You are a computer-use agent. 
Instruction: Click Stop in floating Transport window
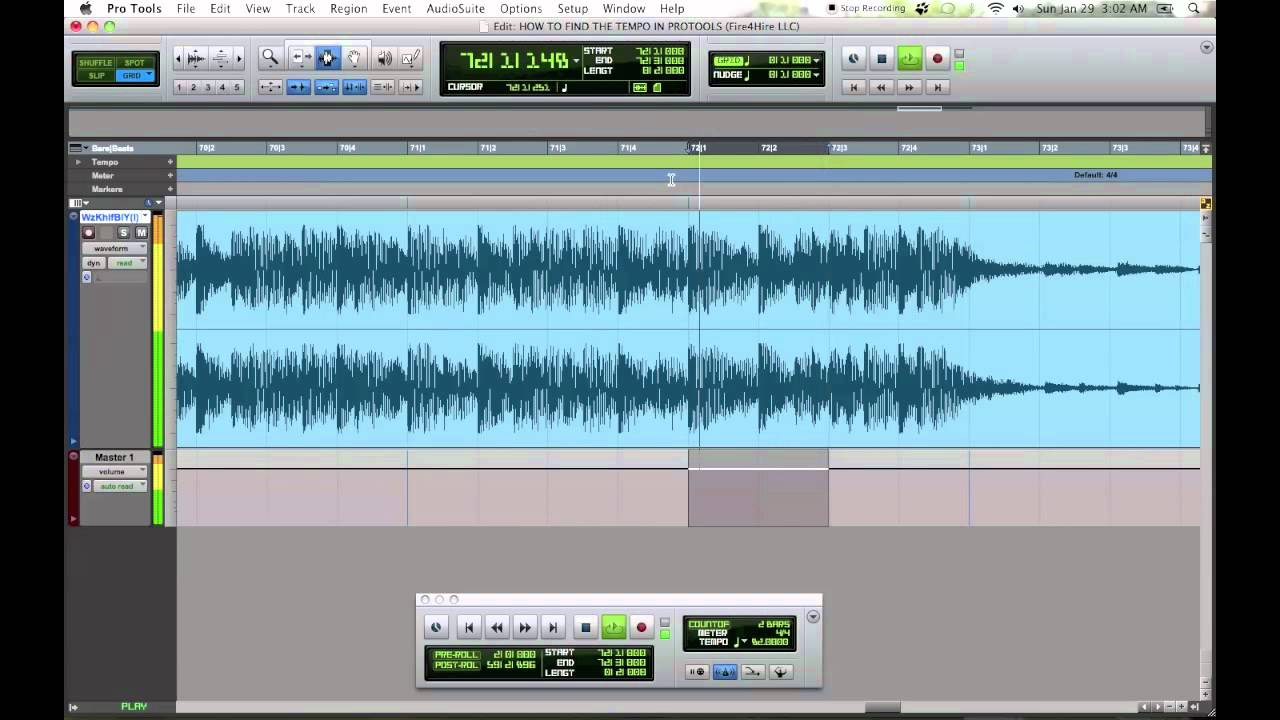click(586, 627)
